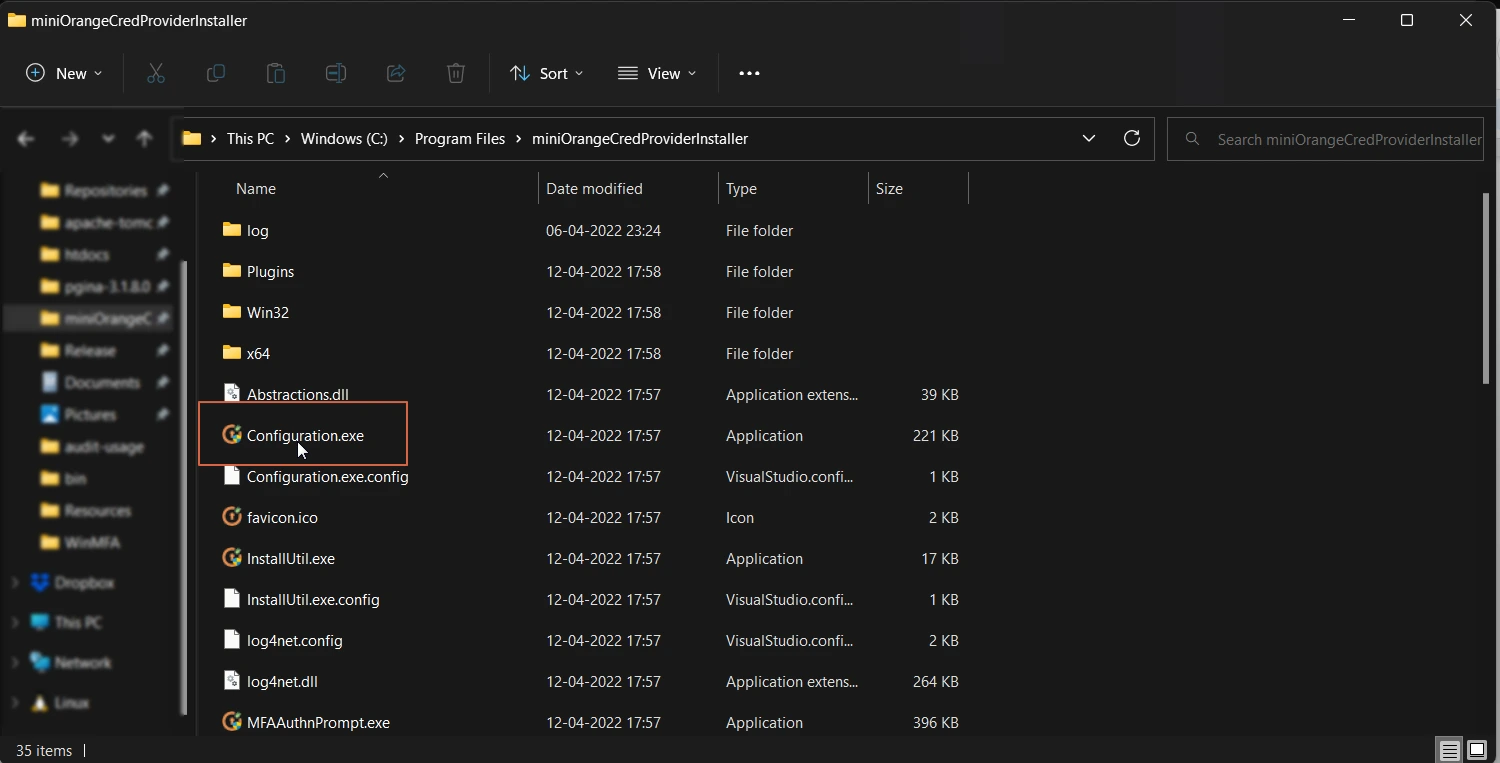Open the address bar history dropdown
This screenshot has width=1500, height=763.
[x=1089, y=138]
